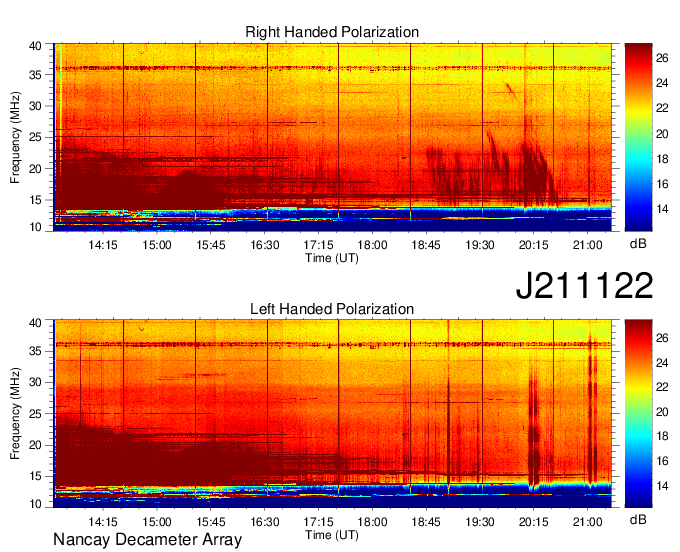This screenshot has height=552, width=680.
Task: Click the "dB" unit under the Right Handed color bar
Action: pyautogui.click(x=638, y=244)
